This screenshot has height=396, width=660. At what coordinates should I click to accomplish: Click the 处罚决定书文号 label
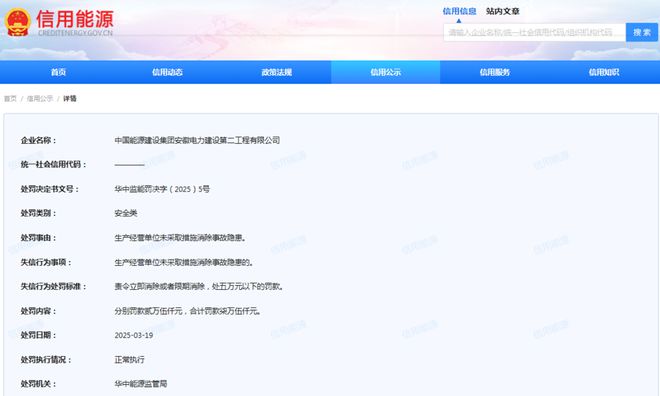pyautogui.click(x=50, y=189)
